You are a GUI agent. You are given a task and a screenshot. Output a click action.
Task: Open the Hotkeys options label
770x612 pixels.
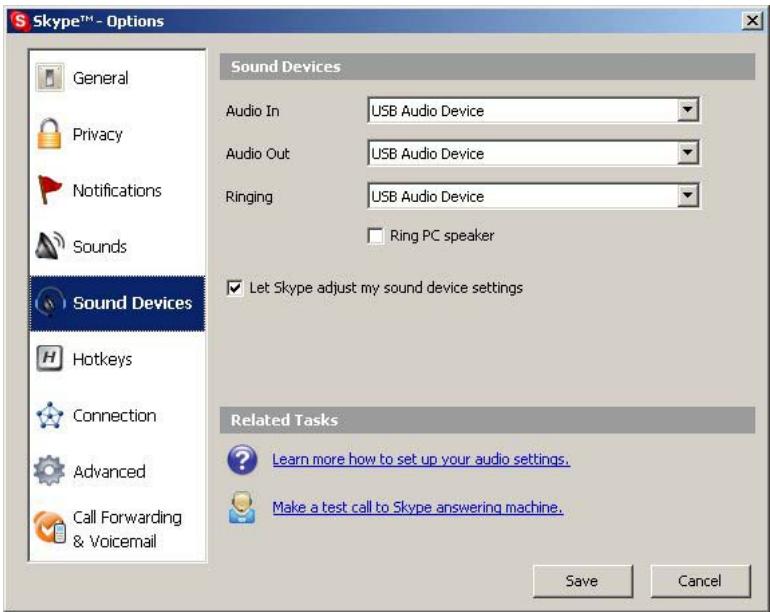pyautogui.click(x=102, y=360)
